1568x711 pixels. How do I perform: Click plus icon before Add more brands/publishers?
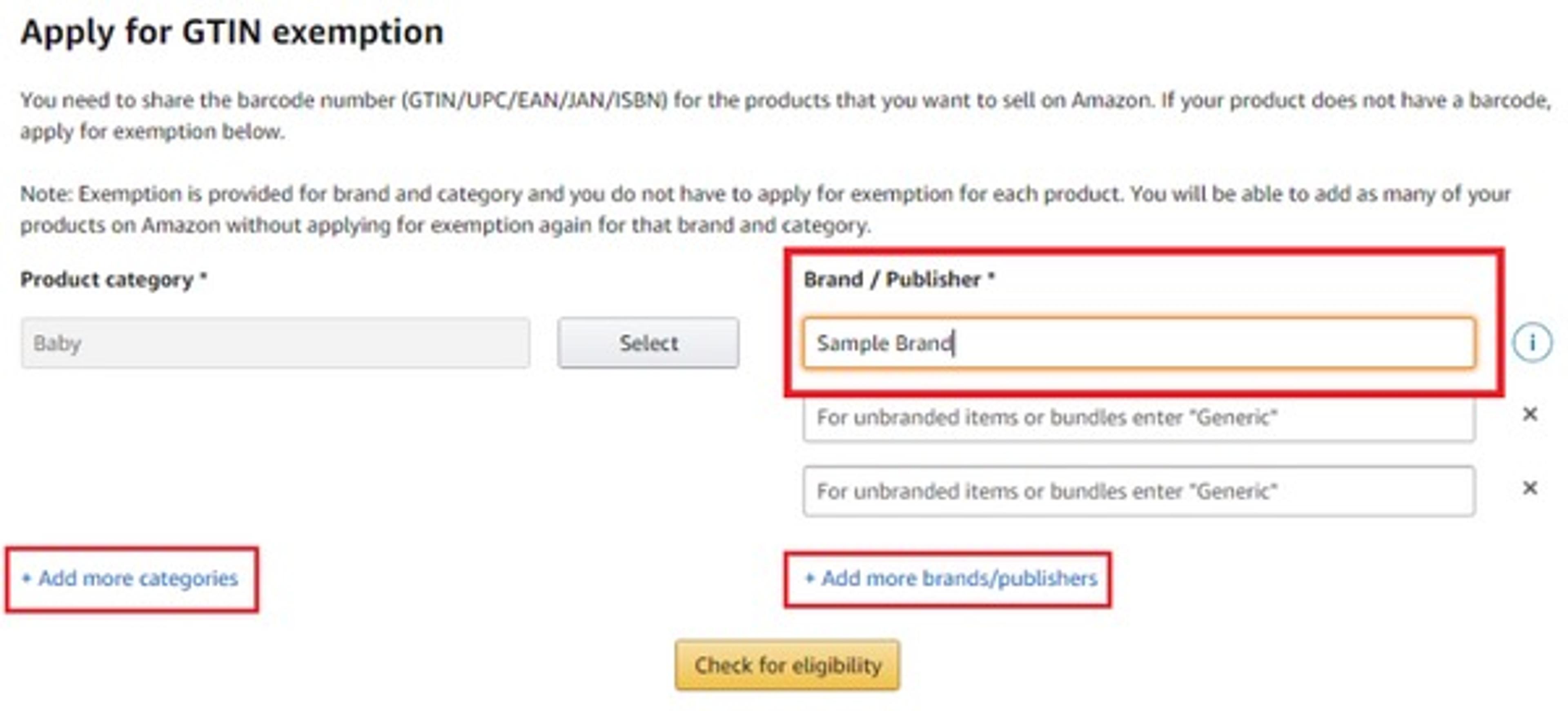810,578
